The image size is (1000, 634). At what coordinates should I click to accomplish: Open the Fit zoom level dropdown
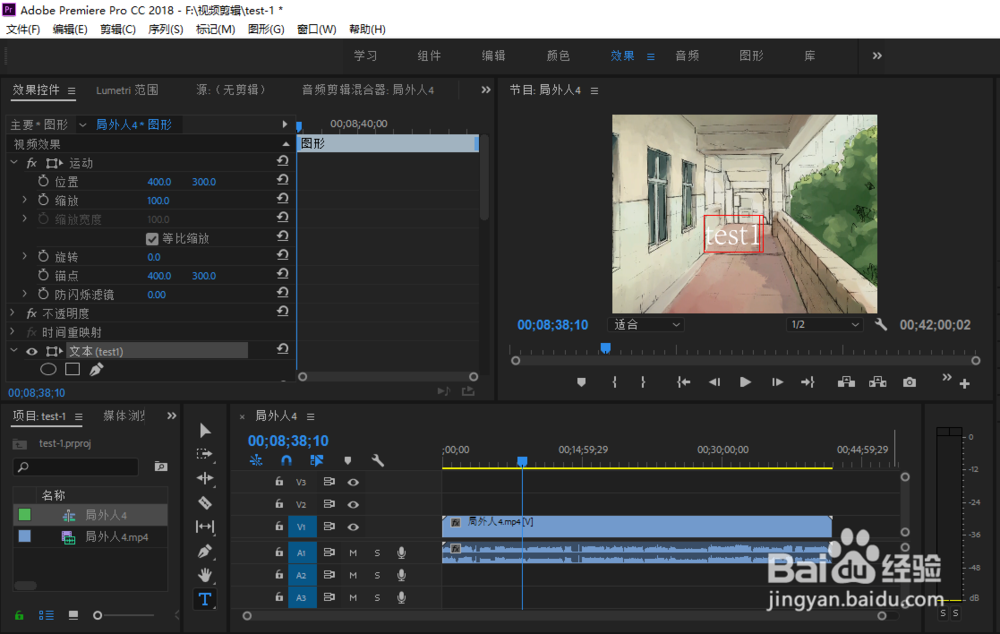coord(646,325)
